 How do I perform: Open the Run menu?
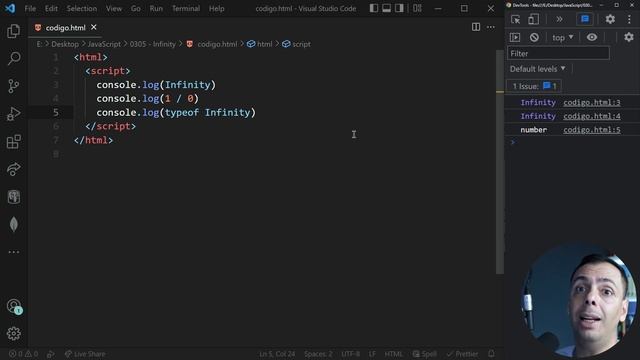pyautogui.click(x=156, y=8)
